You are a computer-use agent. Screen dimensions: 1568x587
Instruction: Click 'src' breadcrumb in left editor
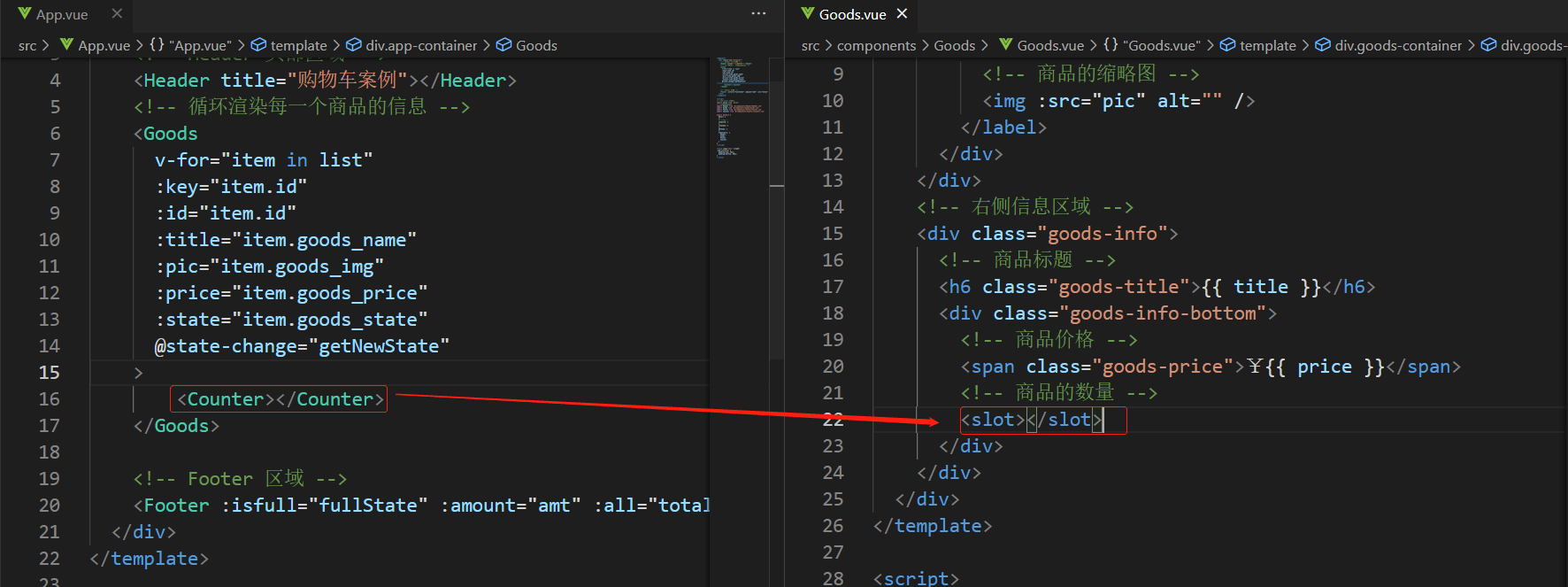coord(27,45)
